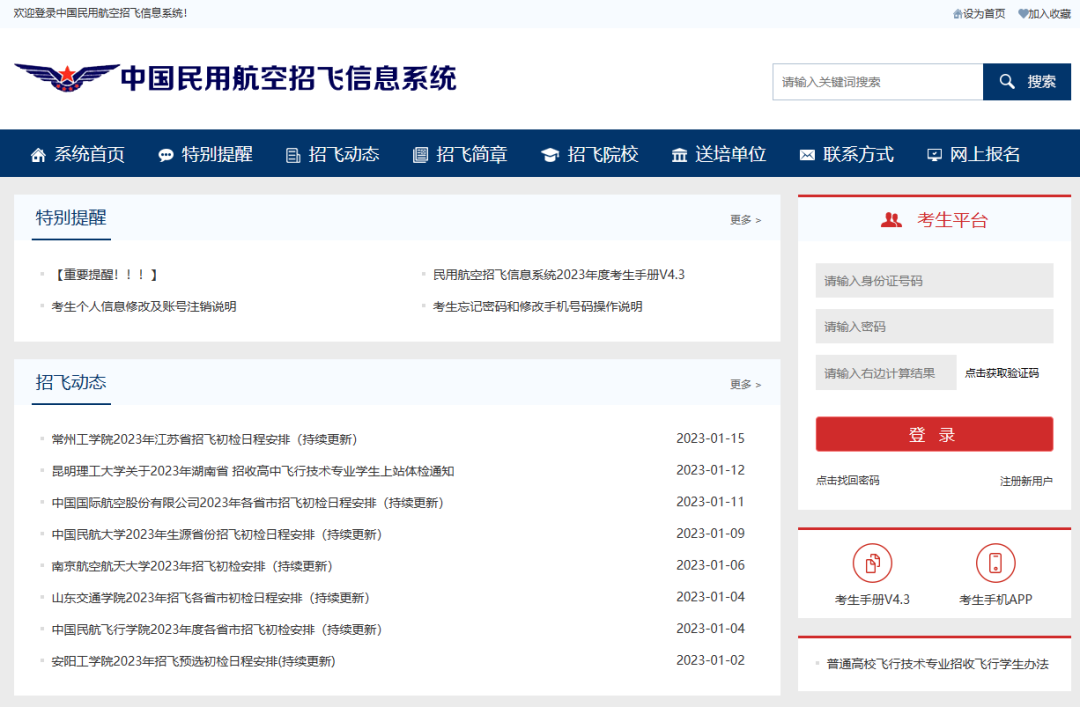
Task: Open 普通高校飞行技术专业招收飞行学生办法 link
Action: (937, 664)
